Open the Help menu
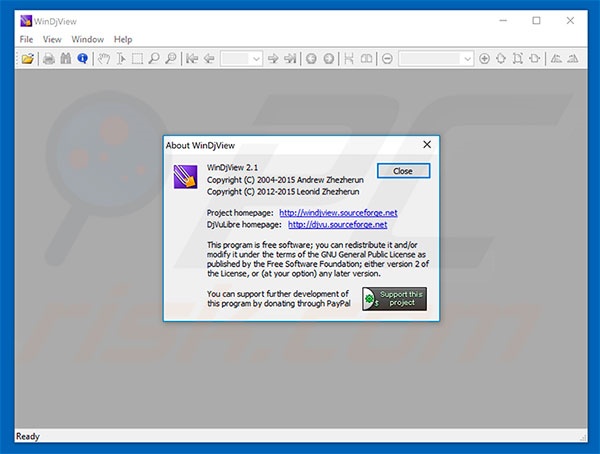The height and width of the screenshot is (454, 600). point(123,39)
